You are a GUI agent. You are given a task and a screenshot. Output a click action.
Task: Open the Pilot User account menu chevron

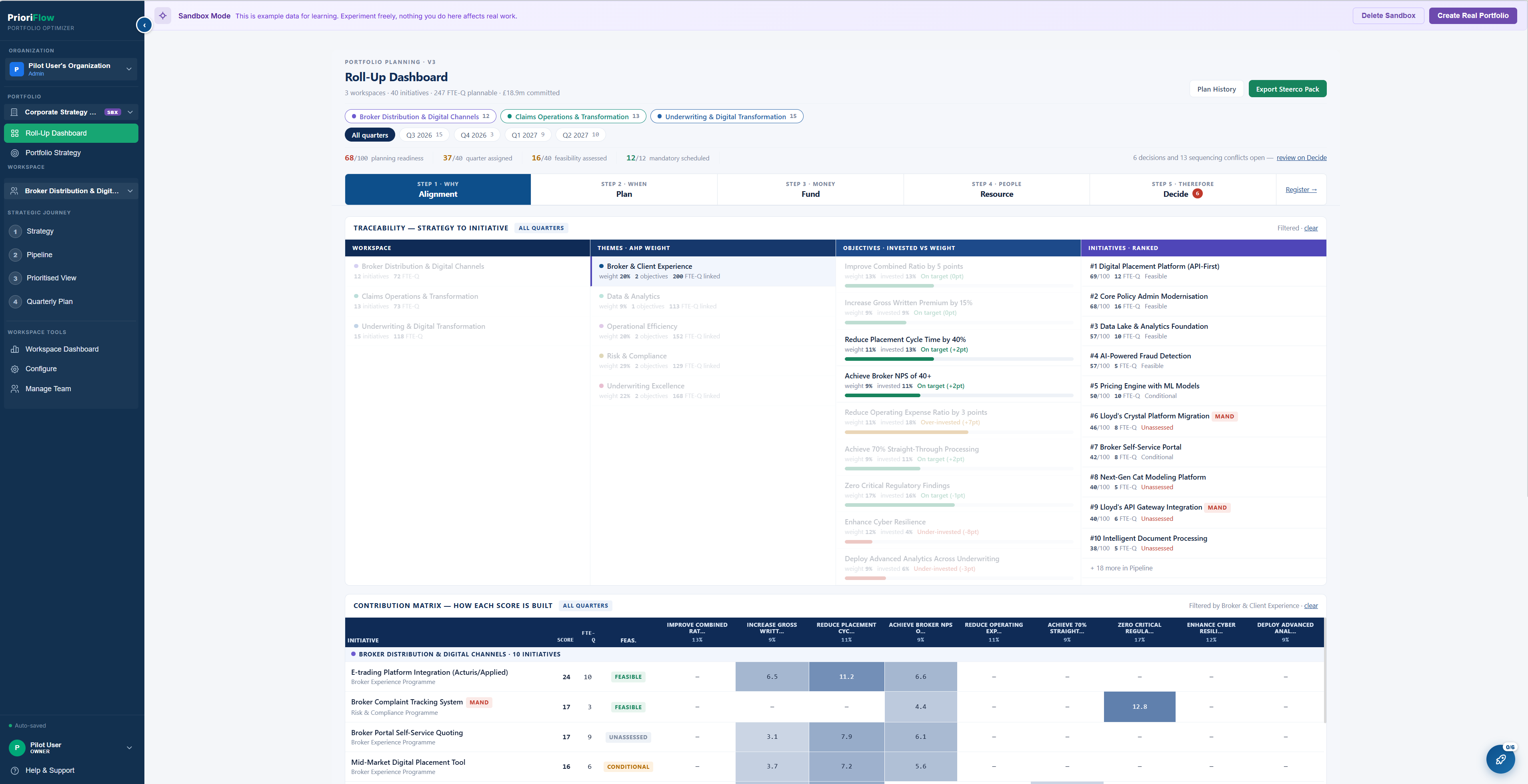point(129,748)
